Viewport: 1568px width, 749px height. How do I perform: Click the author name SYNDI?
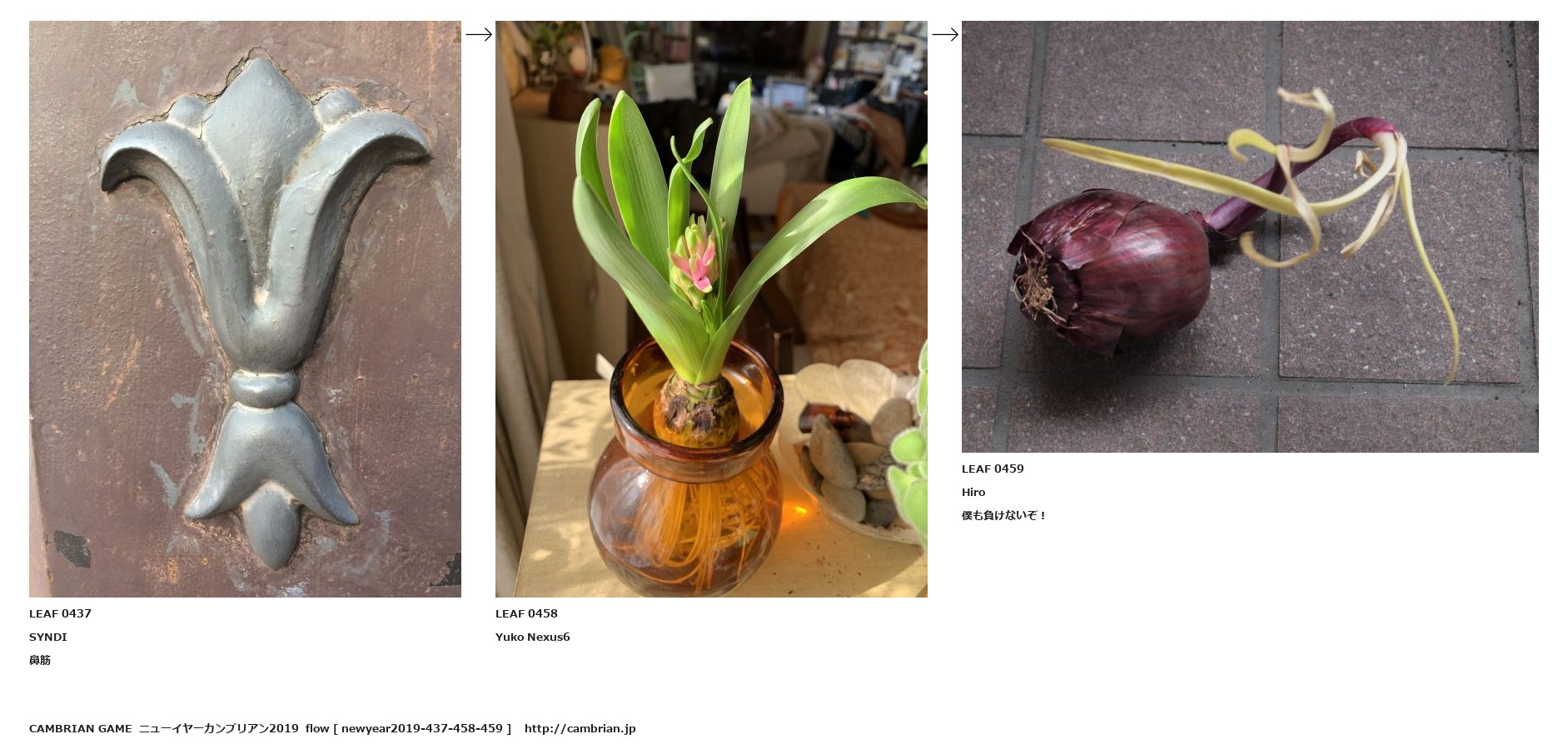[x=48, y=637]
